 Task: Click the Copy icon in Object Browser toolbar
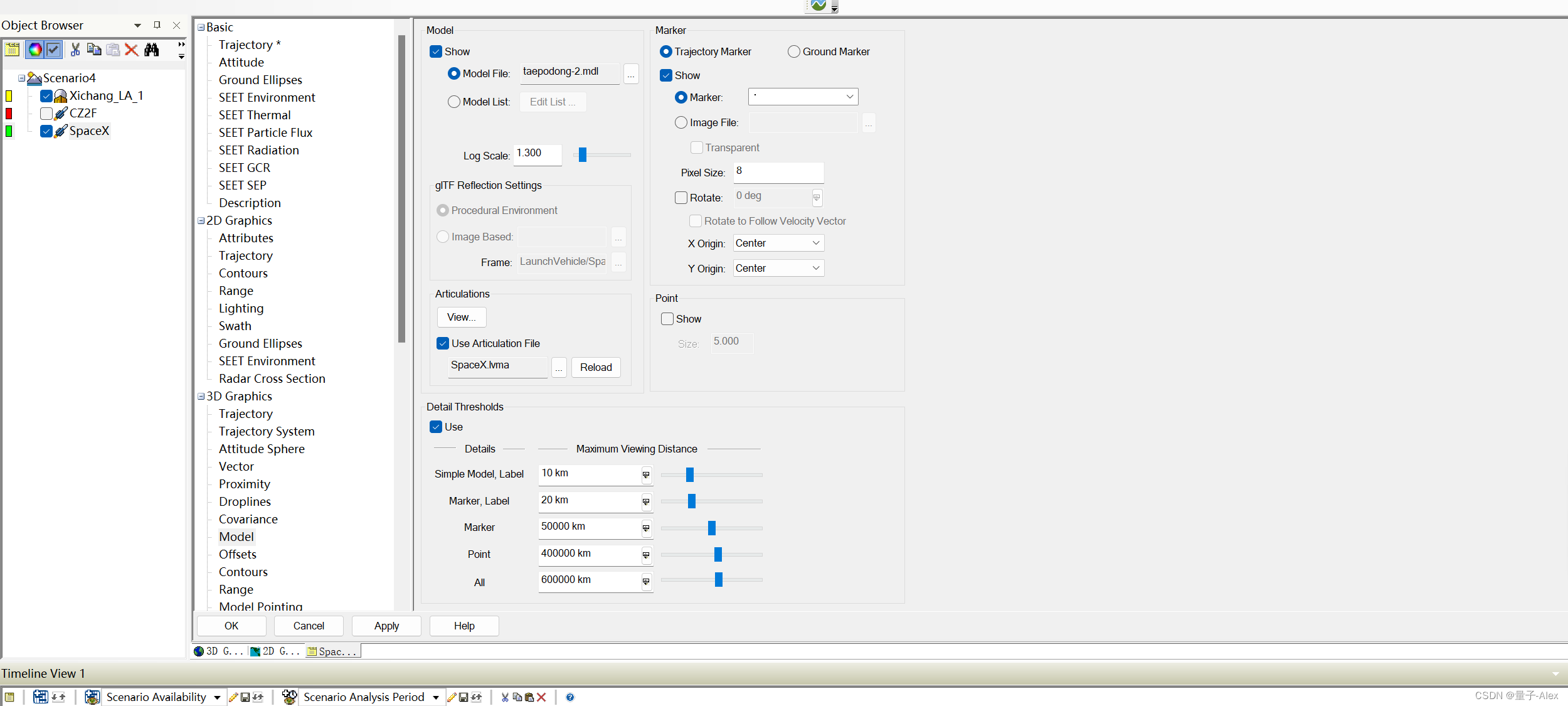coord(94,50)
